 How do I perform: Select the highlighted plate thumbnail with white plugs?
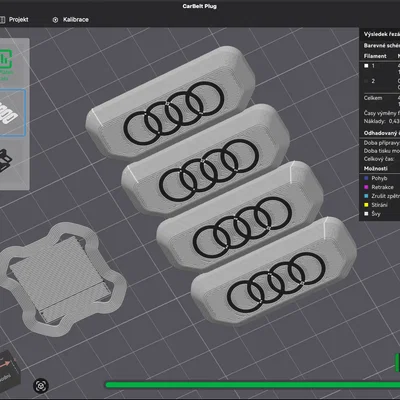coord(12,113)
